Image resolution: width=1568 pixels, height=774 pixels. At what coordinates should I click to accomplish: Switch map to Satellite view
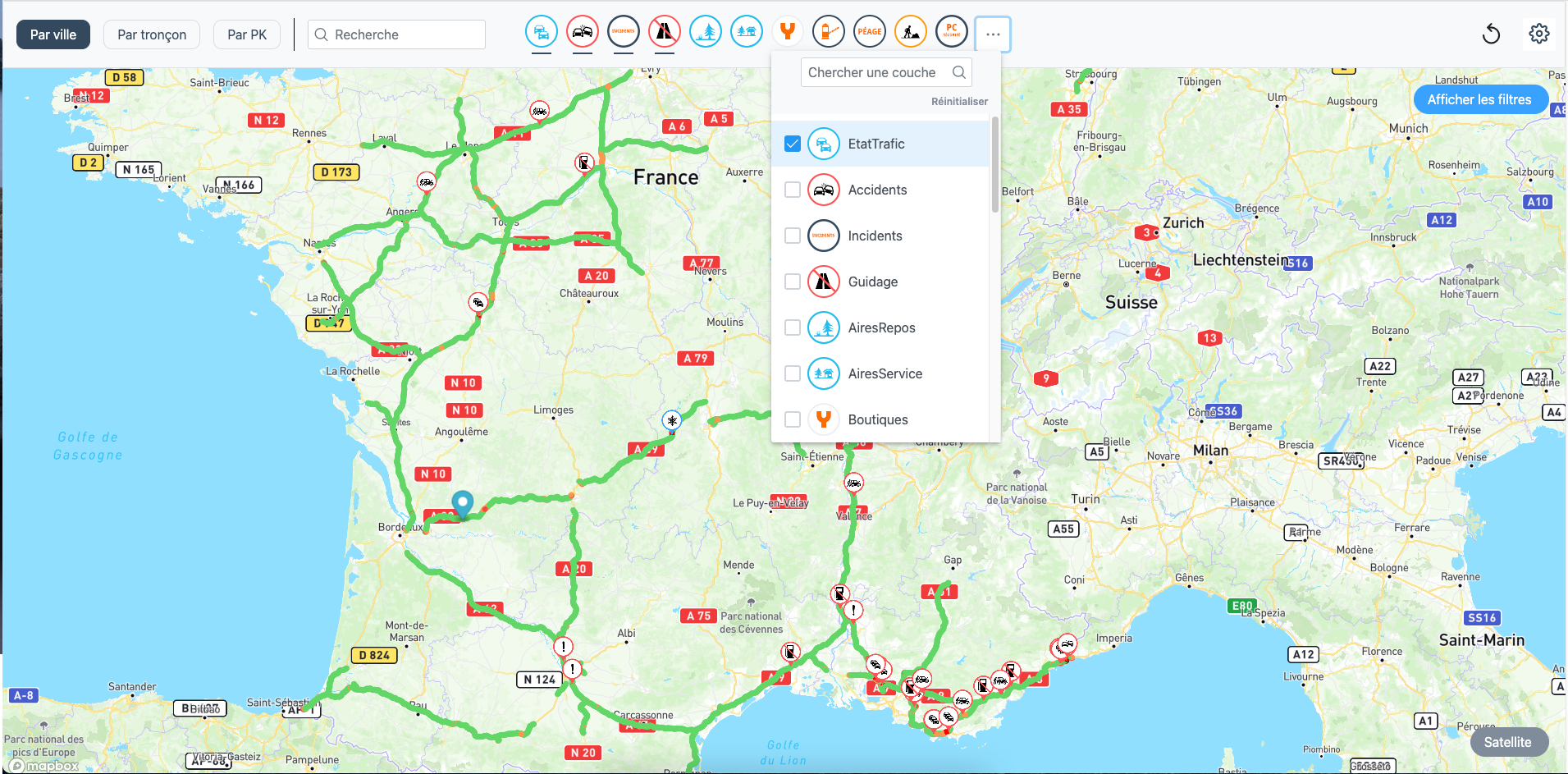tap(1507, 742)
